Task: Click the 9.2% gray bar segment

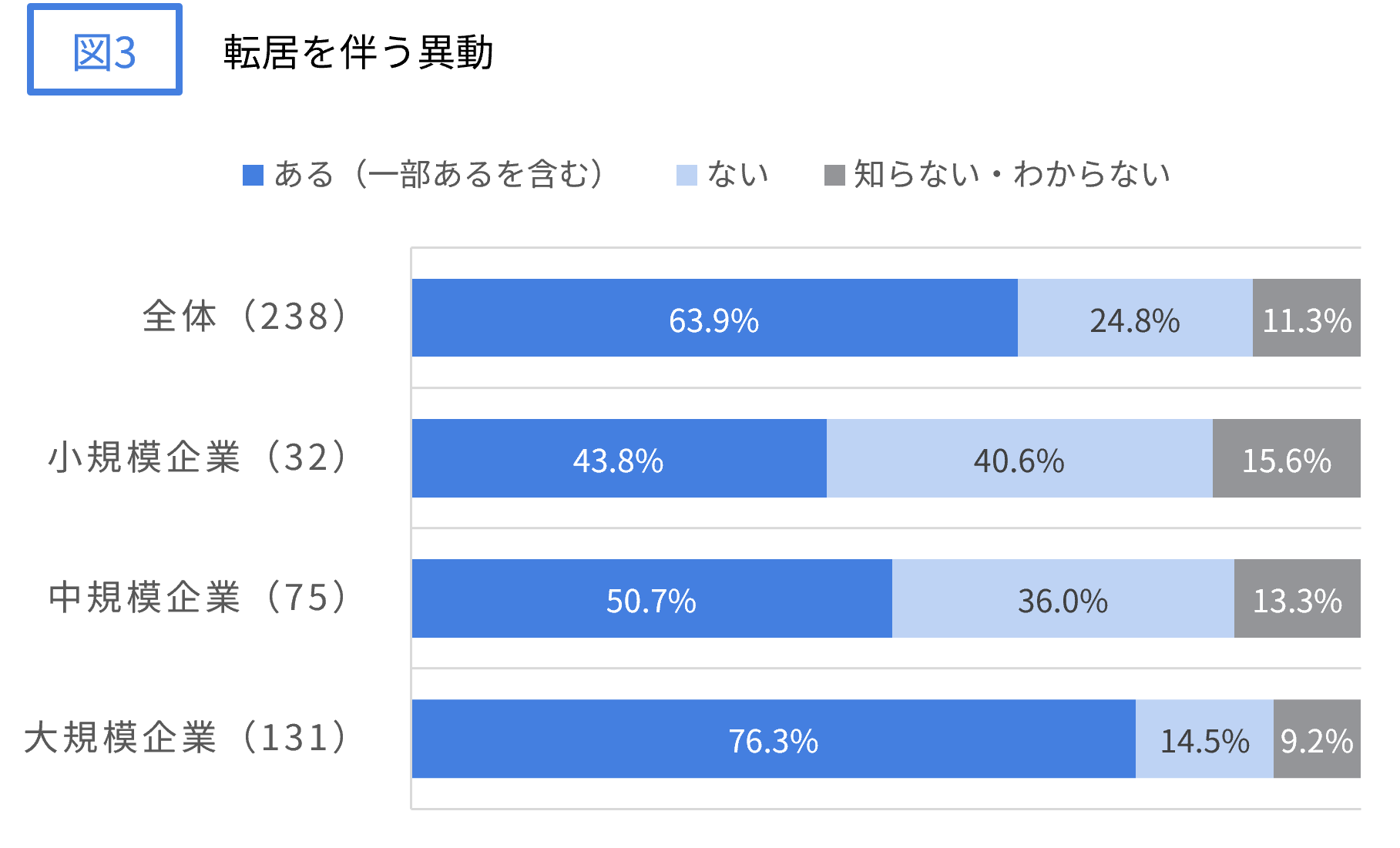Action: pyautogui.click(x=1317, y=739)
